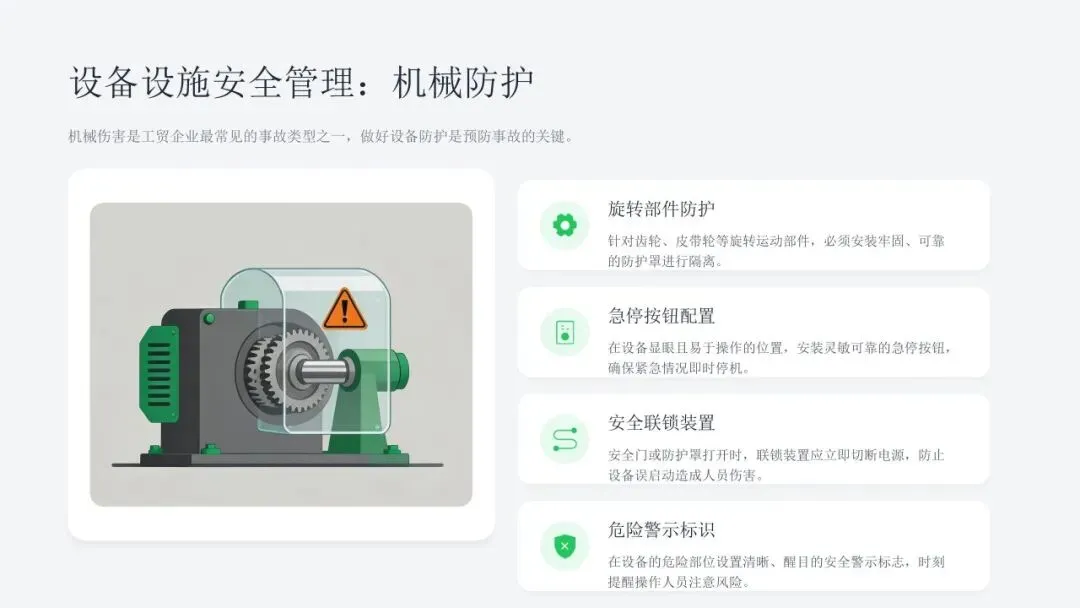
Task: Click the emergency stop device icon
Action: (565, 333)
